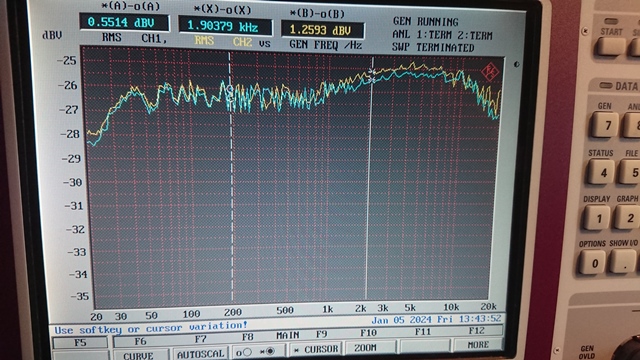This screenshot has width=640, height=360.
Task: Click the F10 softkey label
Action: 368,333
